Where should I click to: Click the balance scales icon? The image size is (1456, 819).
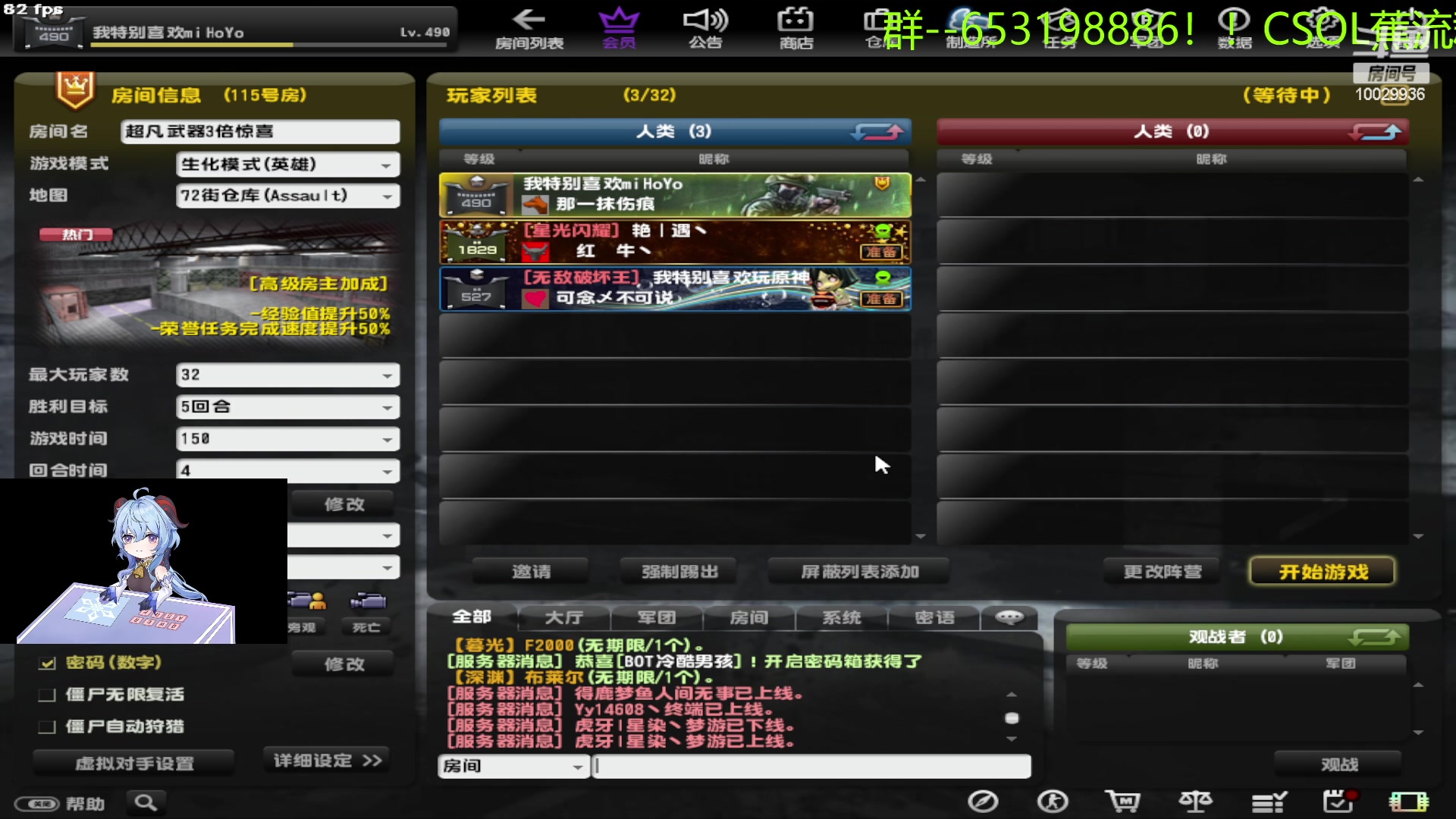point(1195,802)
